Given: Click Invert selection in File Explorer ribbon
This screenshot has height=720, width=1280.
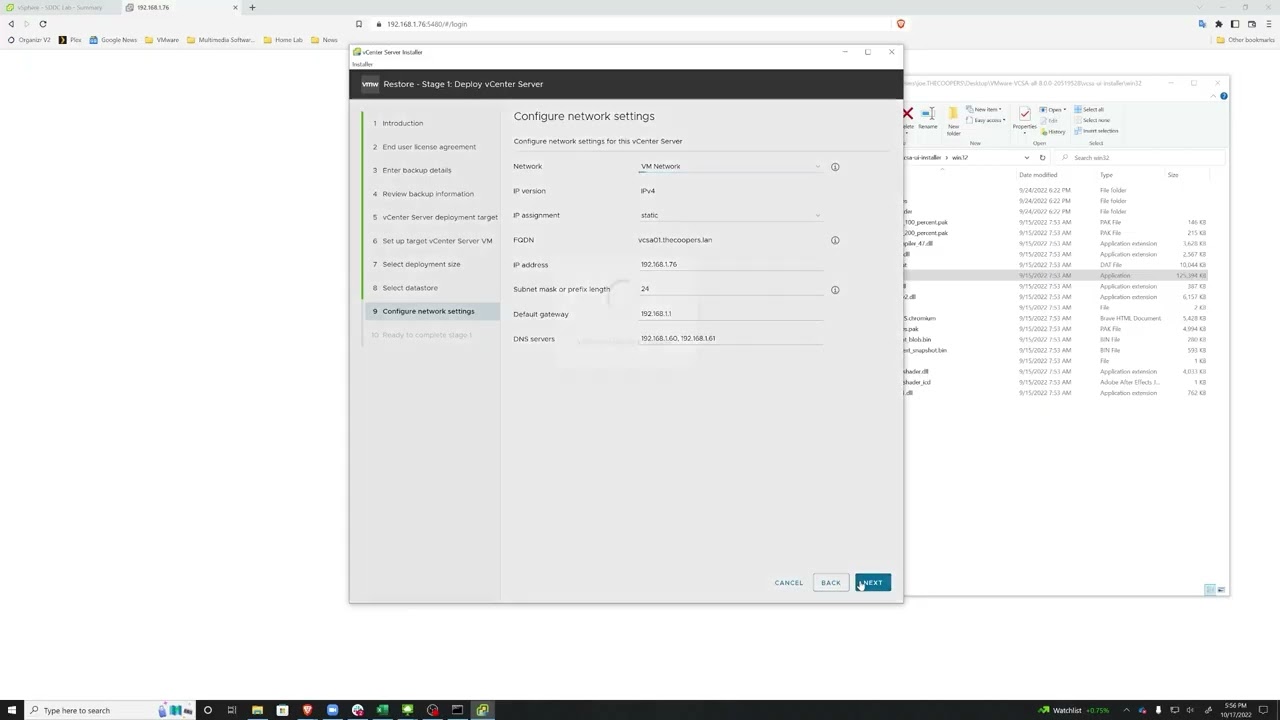Looking at the screenshot, I should click(x=1096, y=131).
